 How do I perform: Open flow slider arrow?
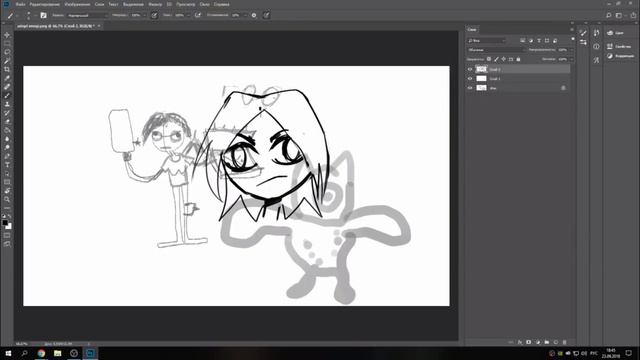(x=188, y=15)
